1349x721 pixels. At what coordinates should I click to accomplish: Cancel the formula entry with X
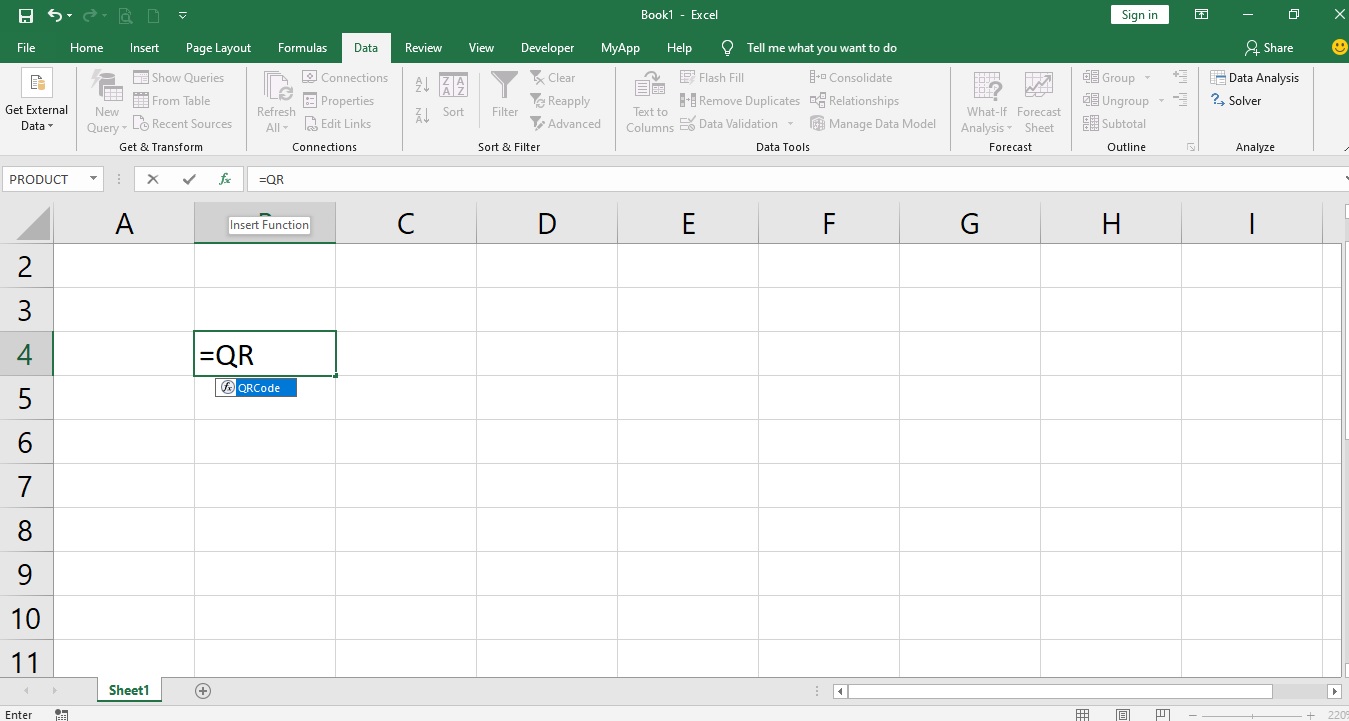click(x=152, y=179)
